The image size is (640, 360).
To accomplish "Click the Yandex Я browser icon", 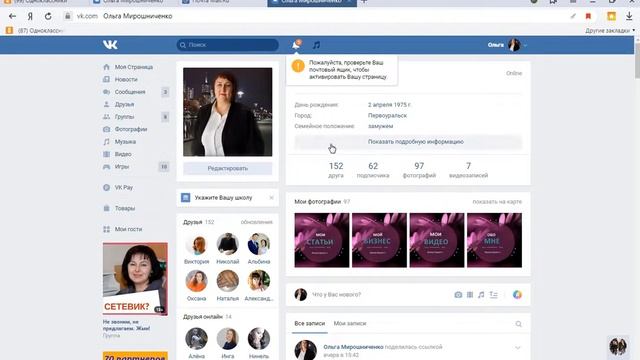I will coord(30,16).
